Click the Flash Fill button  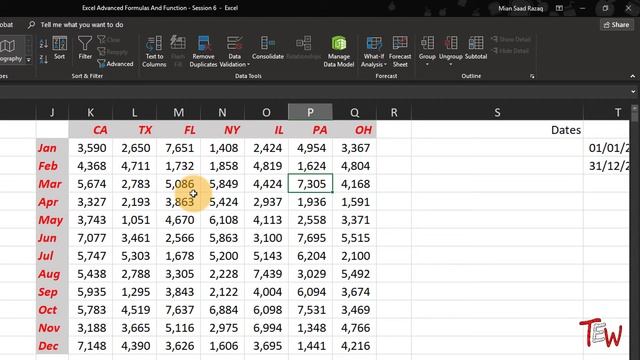click(x=178, y=51)
